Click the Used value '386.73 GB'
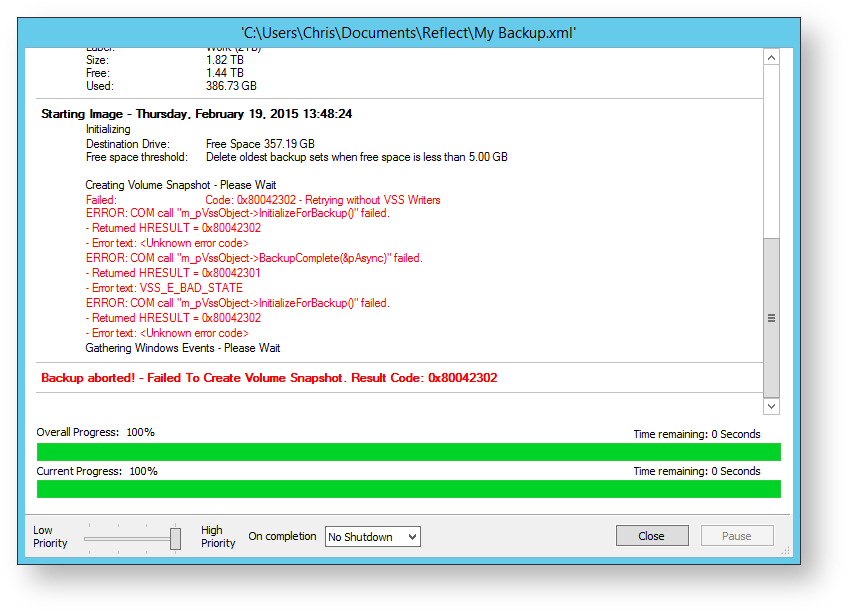Viewport: 849px width, 613px height. 231,86
